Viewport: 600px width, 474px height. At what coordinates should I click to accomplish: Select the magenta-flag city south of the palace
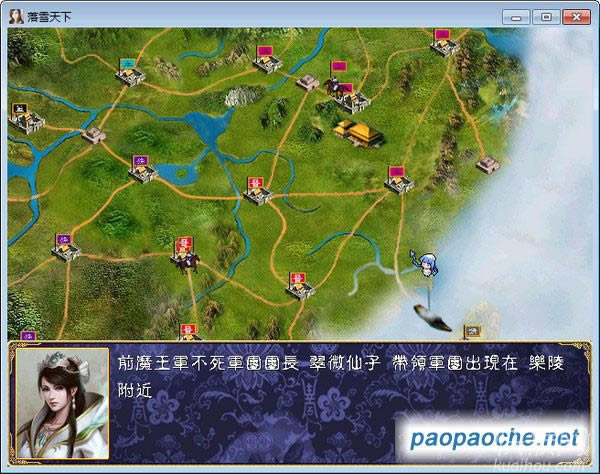[396, 182]
